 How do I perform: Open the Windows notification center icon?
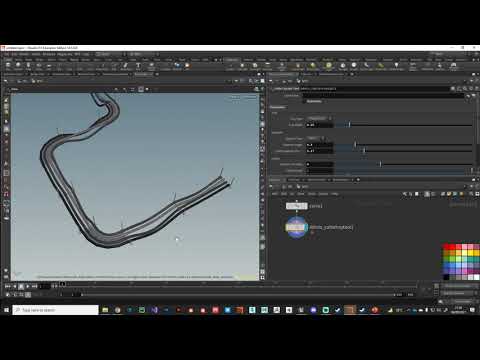click(472, 310)
